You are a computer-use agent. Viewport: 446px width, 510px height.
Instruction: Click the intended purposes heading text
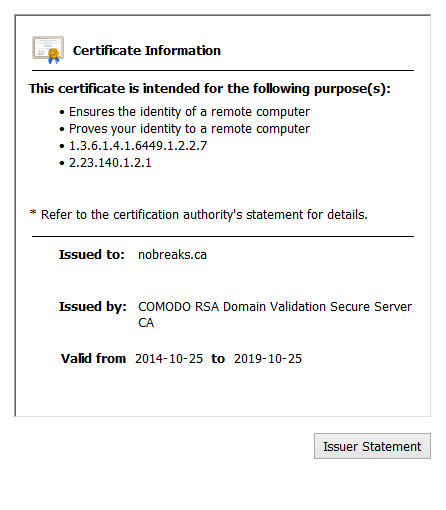(x=210, y=89)
